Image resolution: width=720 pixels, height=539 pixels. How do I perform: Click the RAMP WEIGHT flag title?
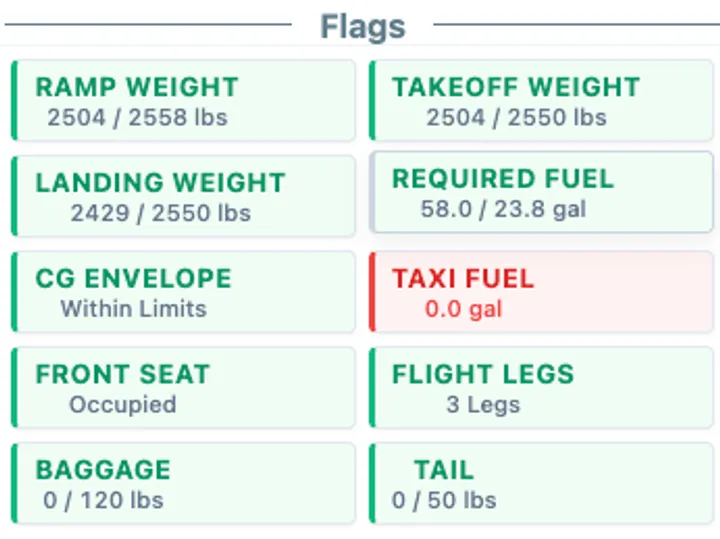(136, 87)
